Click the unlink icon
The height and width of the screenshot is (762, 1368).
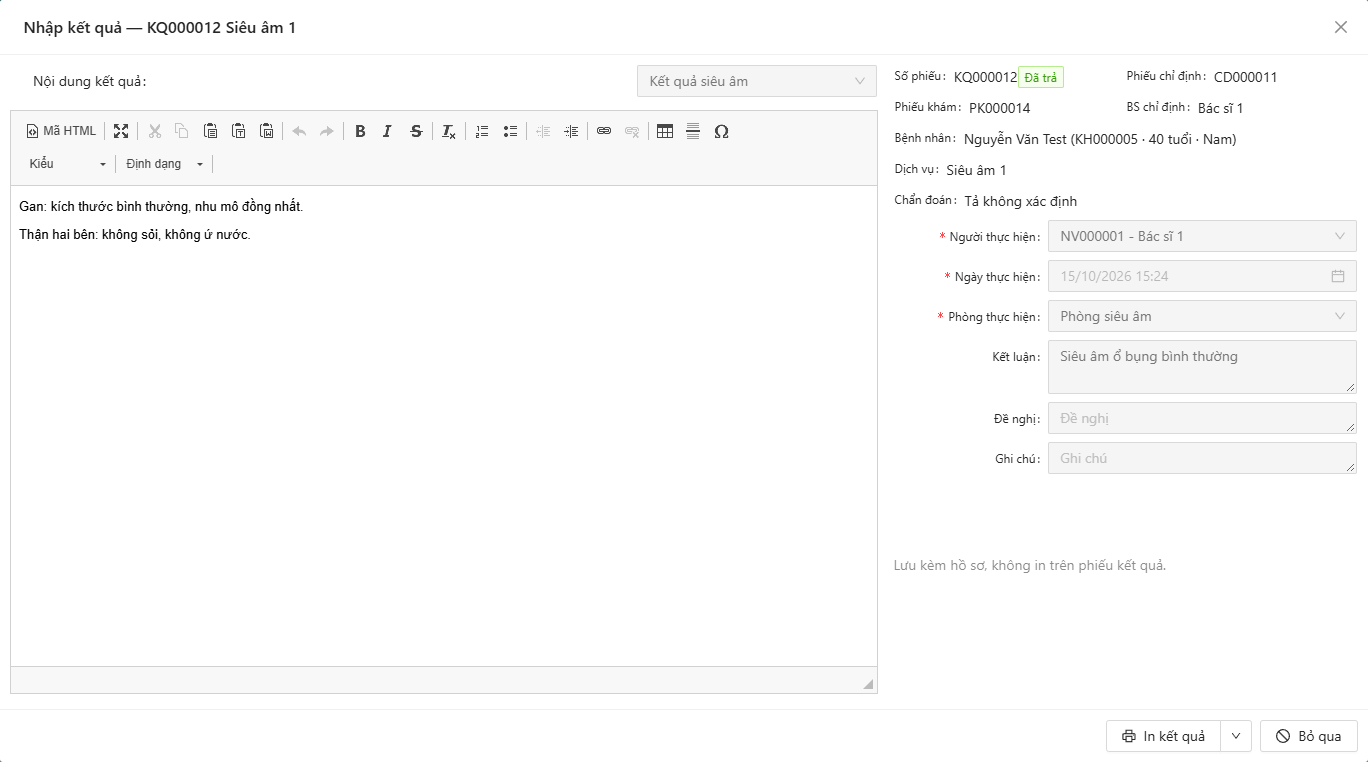632,131
